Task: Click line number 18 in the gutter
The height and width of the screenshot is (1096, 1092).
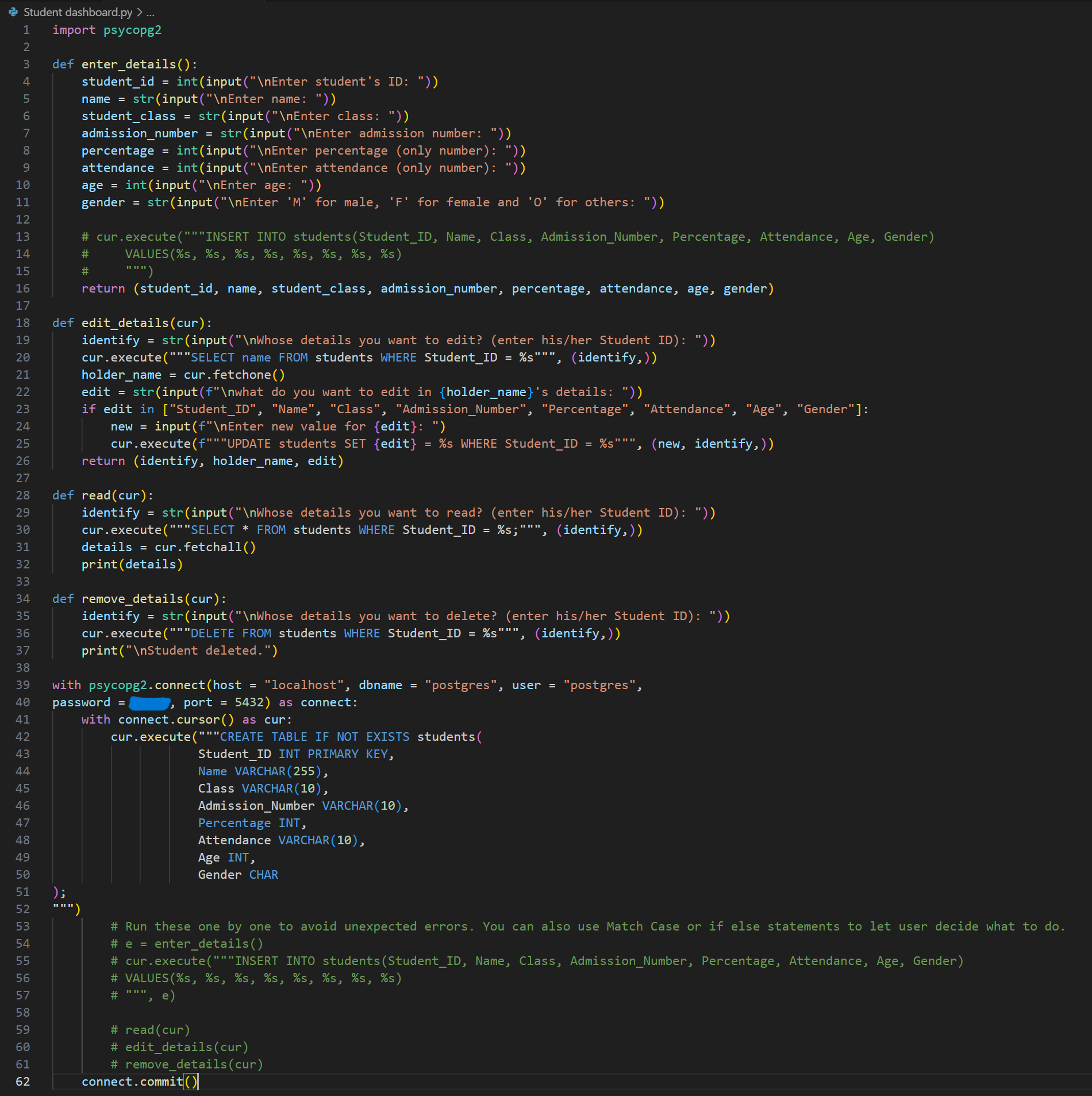Action: (23, 323)
